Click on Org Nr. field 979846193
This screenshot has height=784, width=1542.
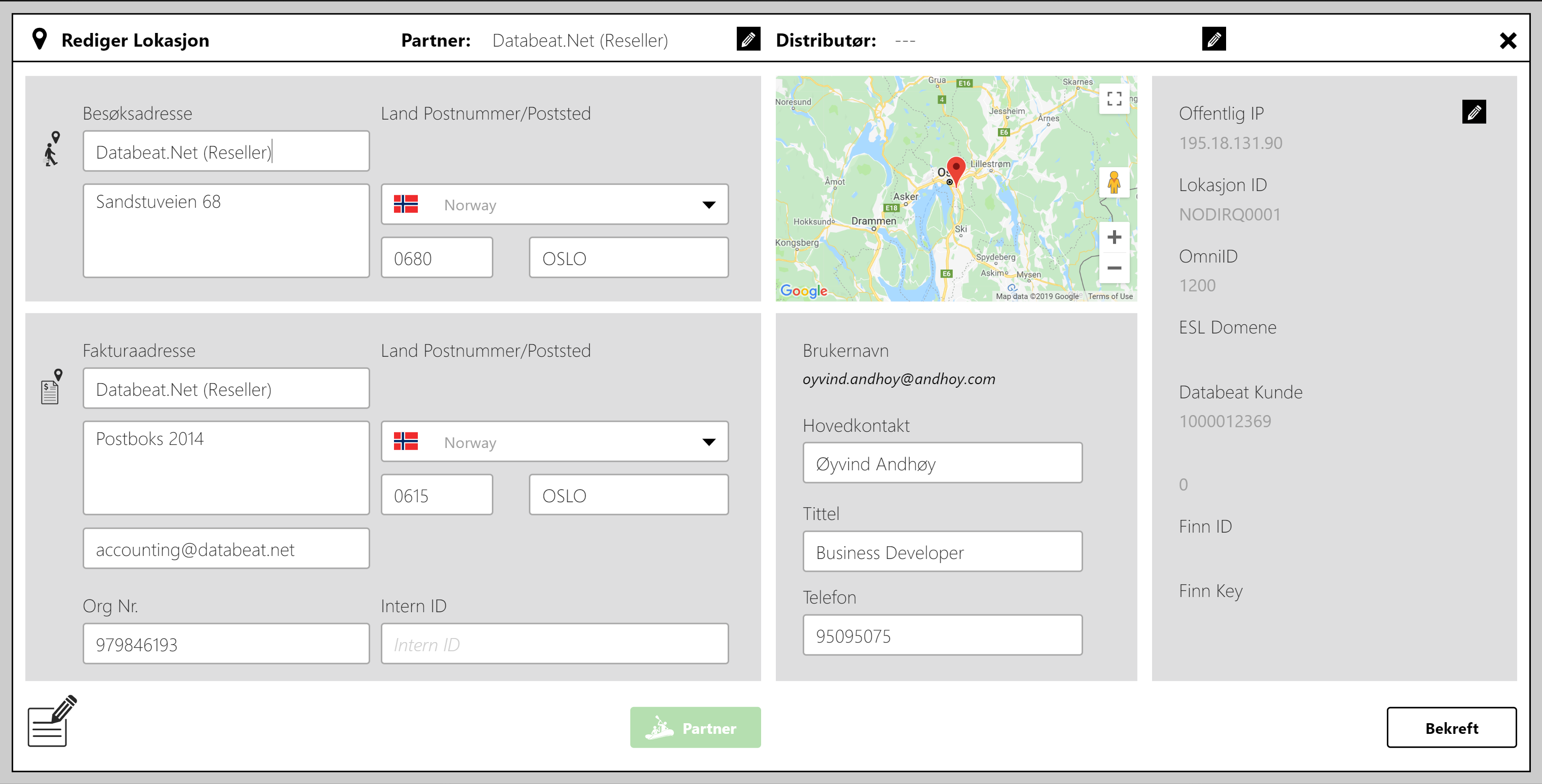click(225, 644)
